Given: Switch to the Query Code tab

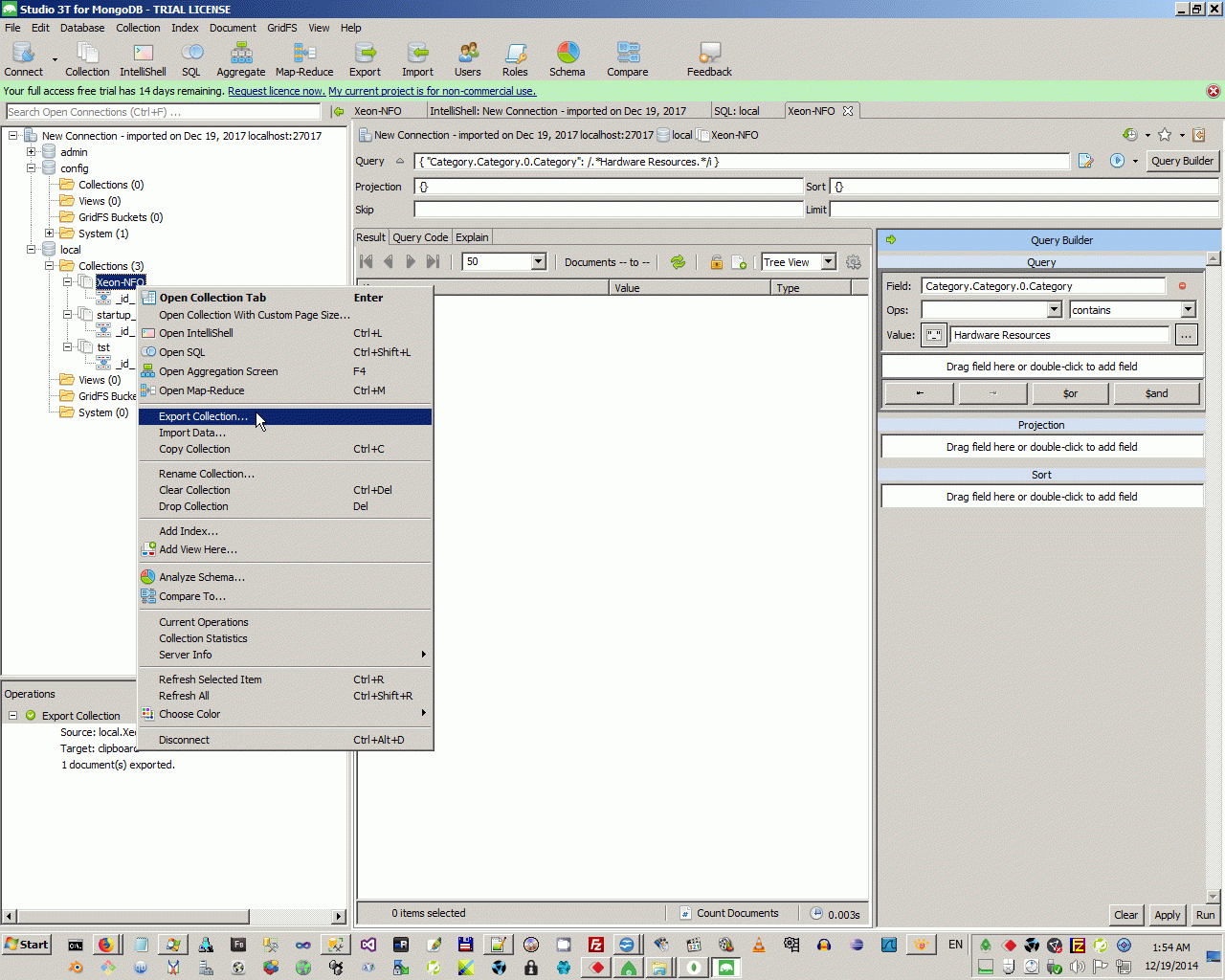Looking at the screenshot, I should pos(420,237).
